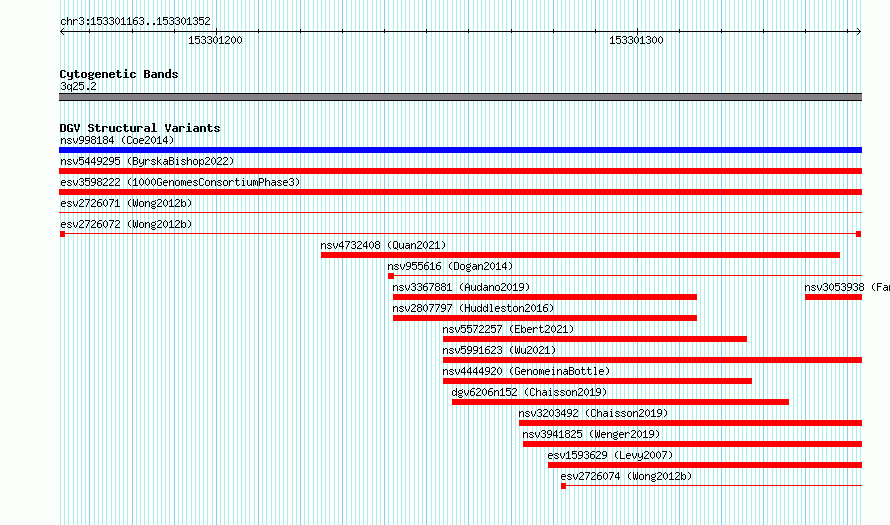890x525 pixels.
Task: Open the nsv5991623 (Wu2021) label
Action: coord(499,350)
